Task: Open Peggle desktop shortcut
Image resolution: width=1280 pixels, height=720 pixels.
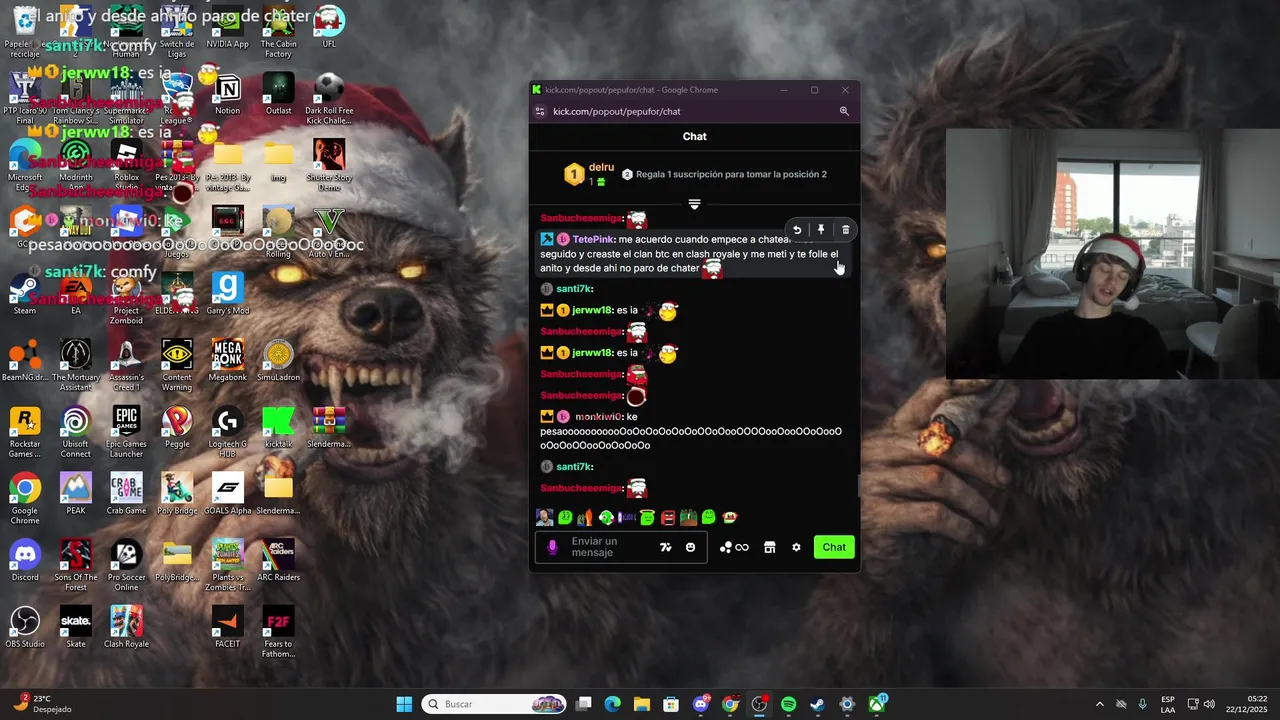Action: 177,427
